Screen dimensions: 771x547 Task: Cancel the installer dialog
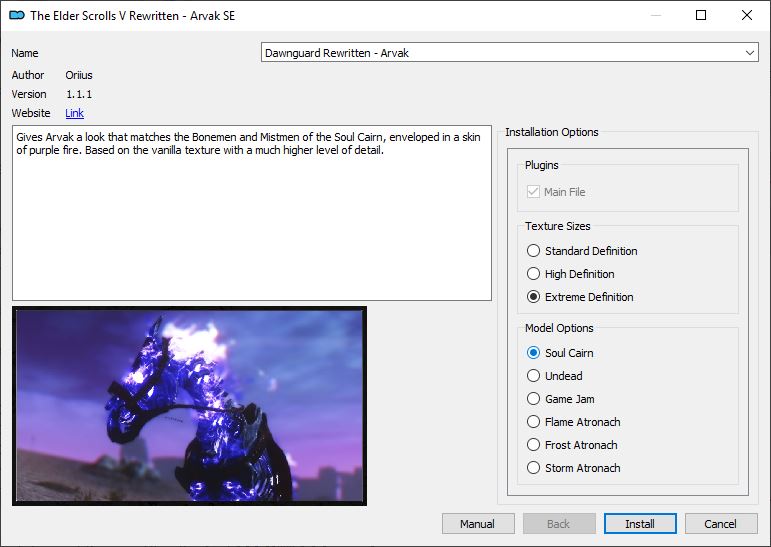(721, 524)
